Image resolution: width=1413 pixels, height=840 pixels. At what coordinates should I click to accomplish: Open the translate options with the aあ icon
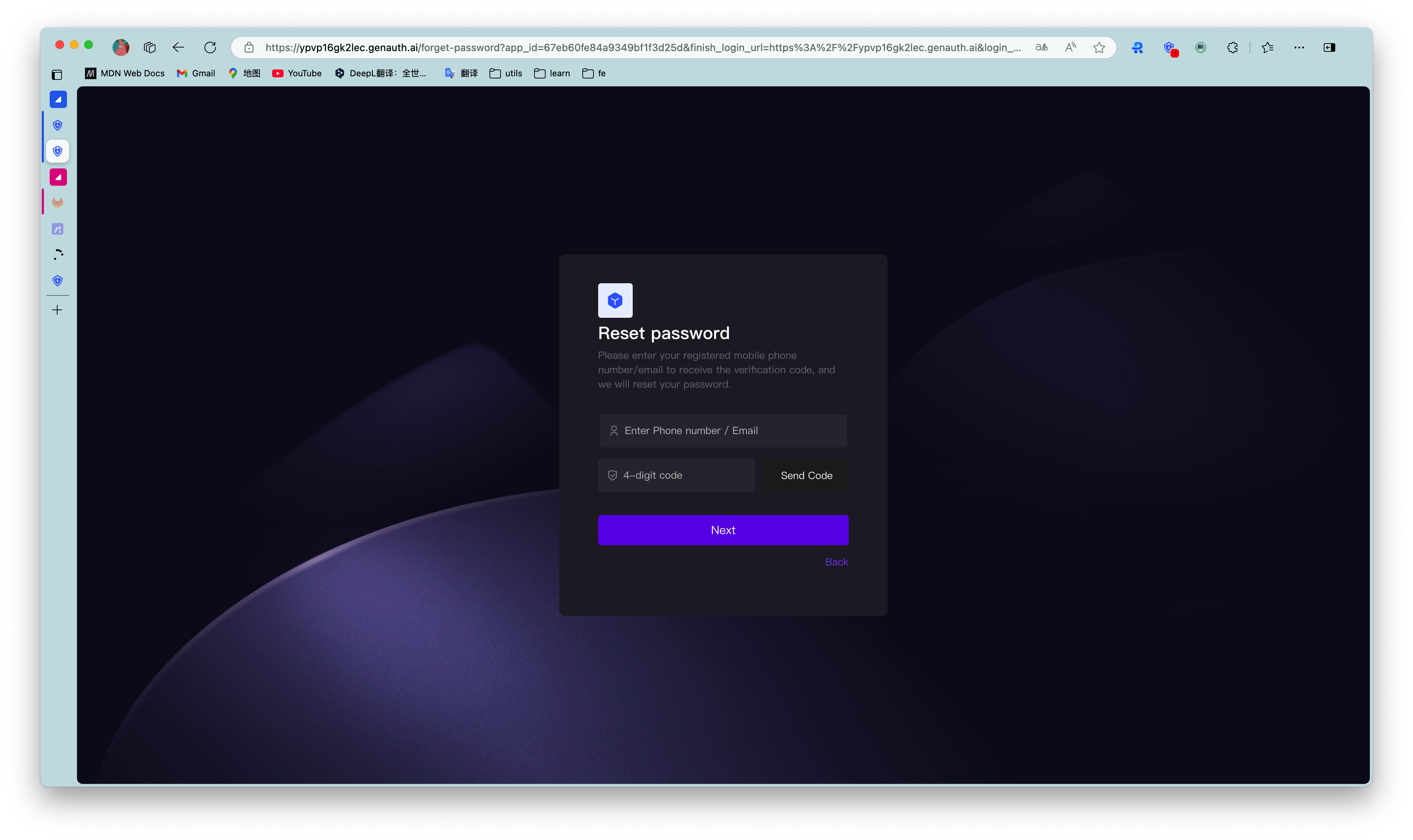point(1041,48)
